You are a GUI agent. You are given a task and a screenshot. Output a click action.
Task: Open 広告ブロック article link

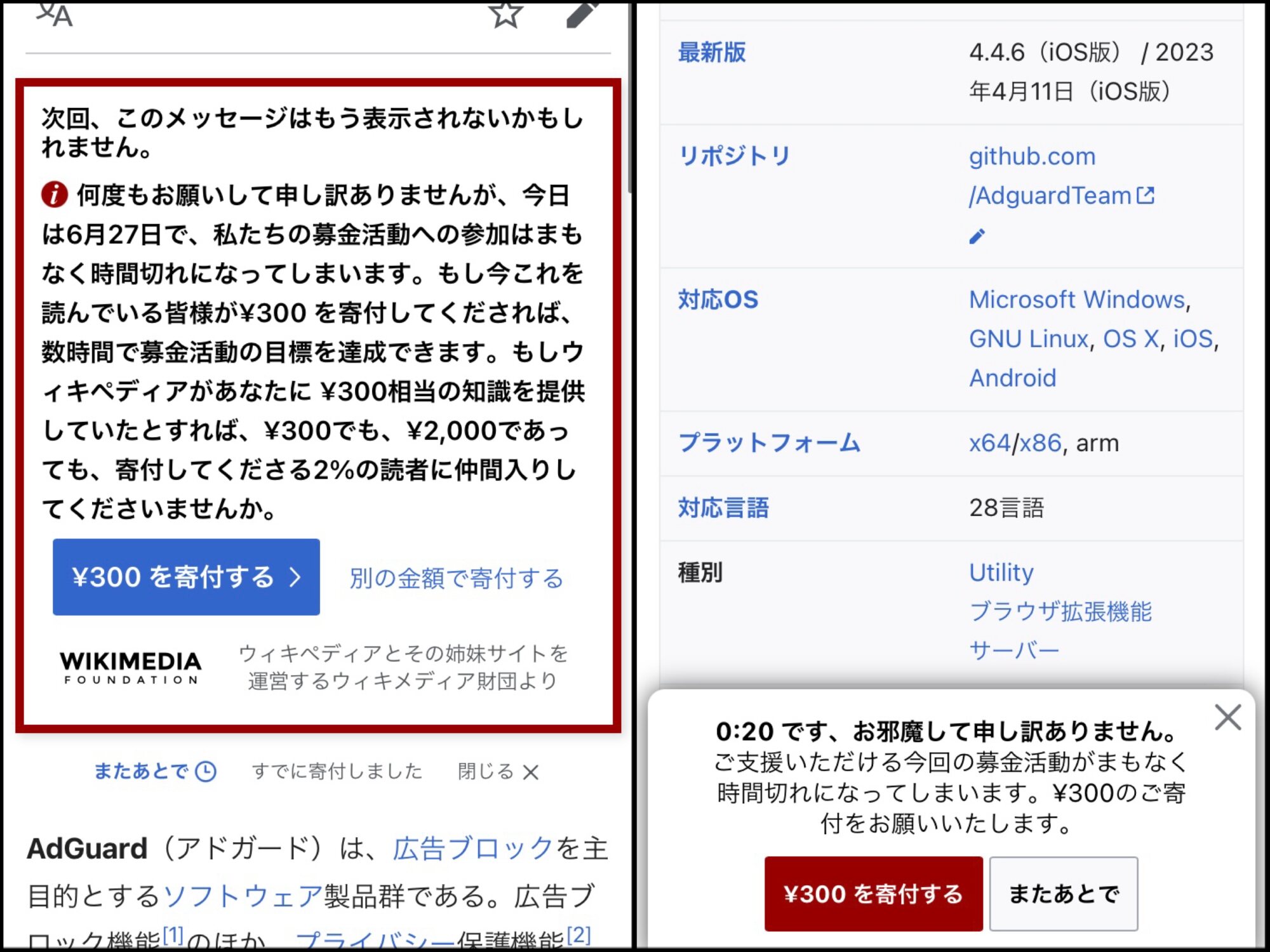click(473, 849)
